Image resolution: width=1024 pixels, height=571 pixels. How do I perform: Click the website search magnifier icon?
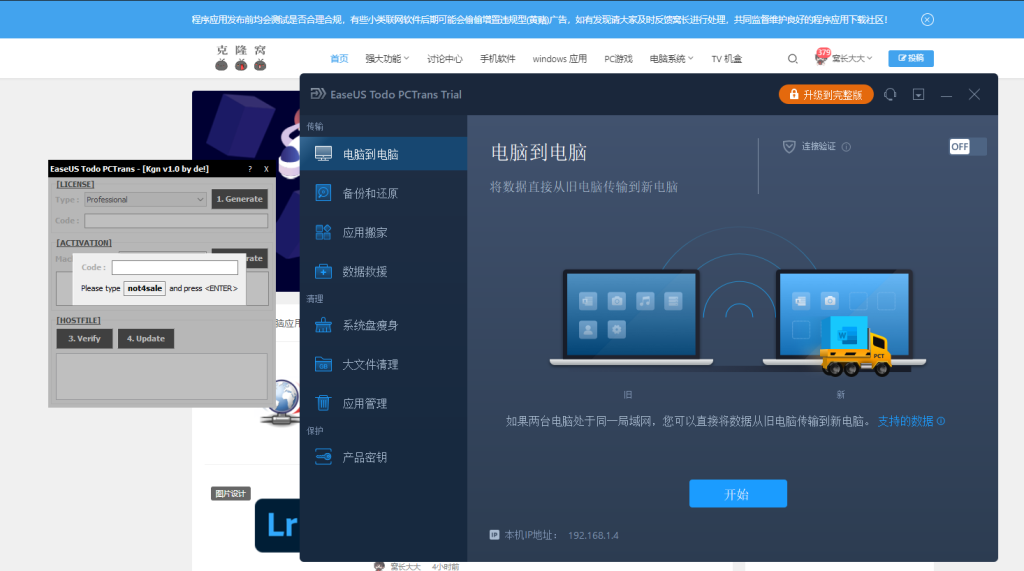click(793, 59)
